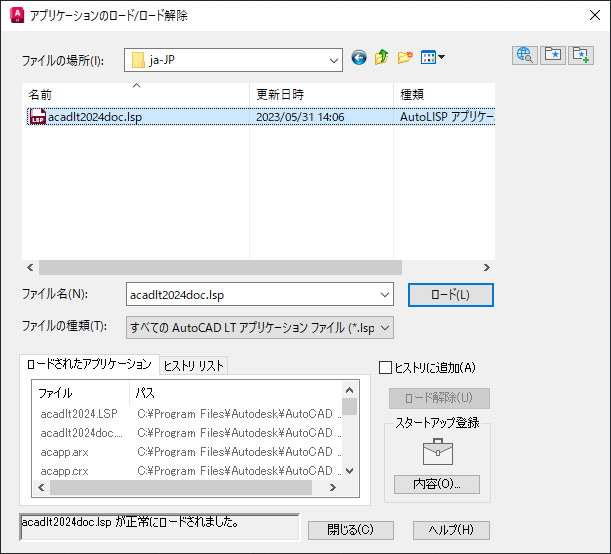Go back using the blue arrow icon
Screen dimensions: 611x554
point(358,58)
